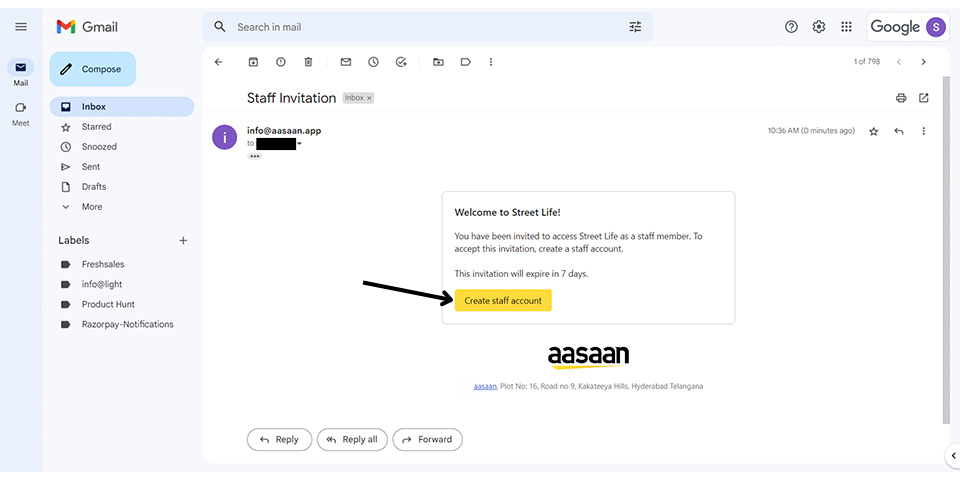Go back to inbox arrow
Screen dimensions: 960x480
click(x=219, y=62)
